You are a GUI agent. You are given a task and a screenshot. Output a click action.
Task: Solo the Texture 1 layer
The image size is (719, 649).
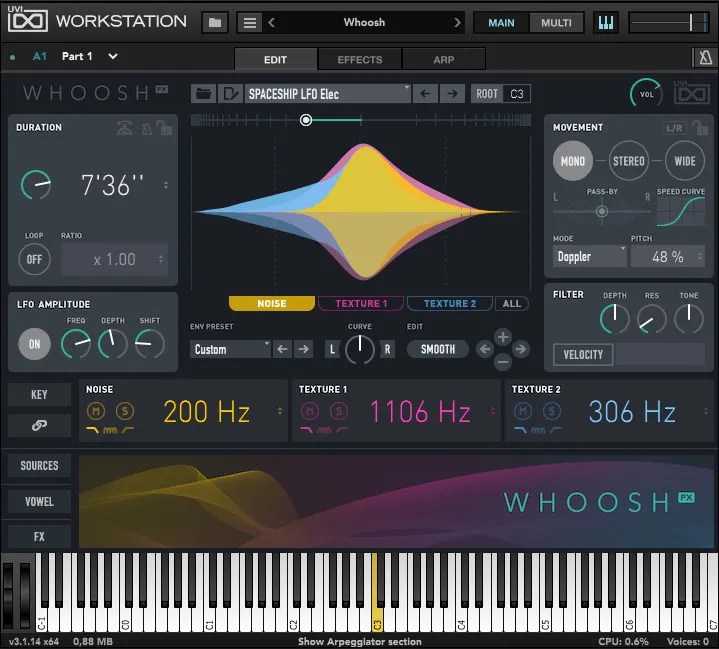(338, 411)
